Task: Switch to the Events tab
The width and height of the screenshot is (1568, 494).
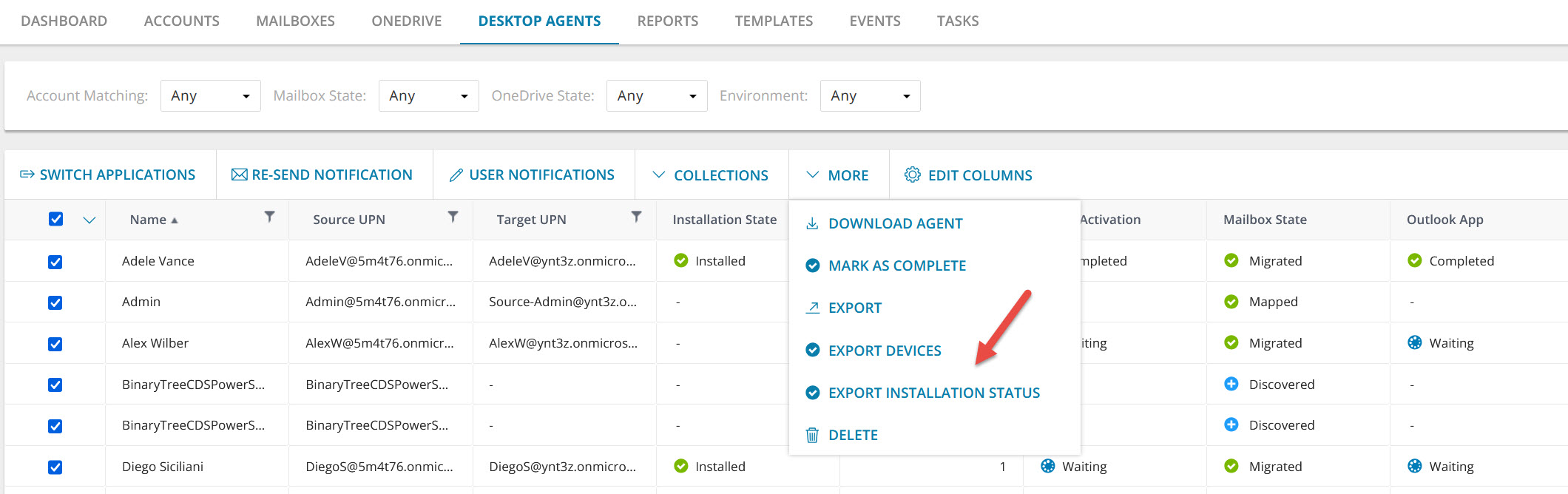Action: click(875, 21)
